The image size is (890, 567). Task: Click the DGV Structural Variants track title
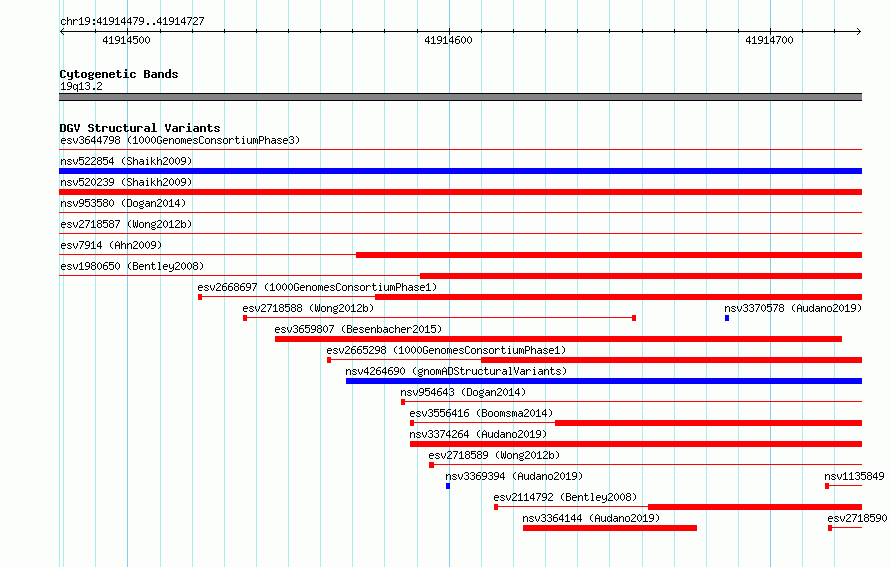(140, 128)
